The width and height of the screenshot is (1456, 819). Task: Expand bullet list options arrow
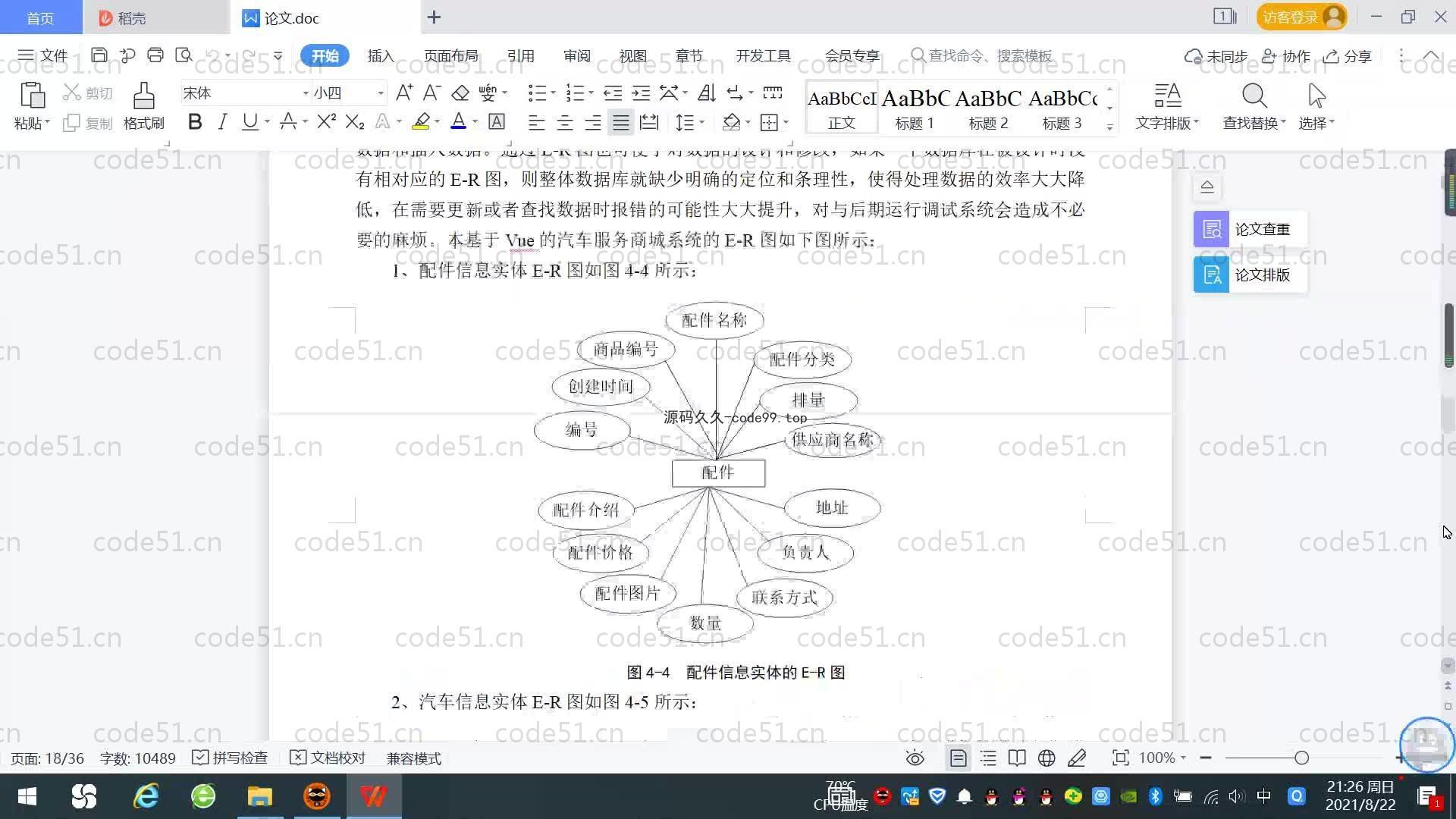click(x=554, y=93)
